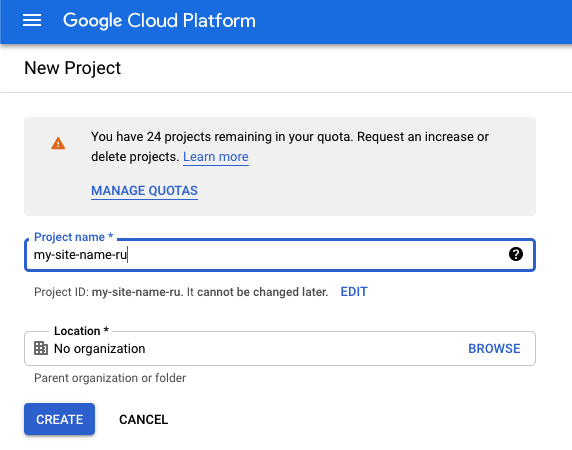The width and height of the screenshot is (572, 450).
Task: Click the CREATE button
Action: [x=59, y=419]
